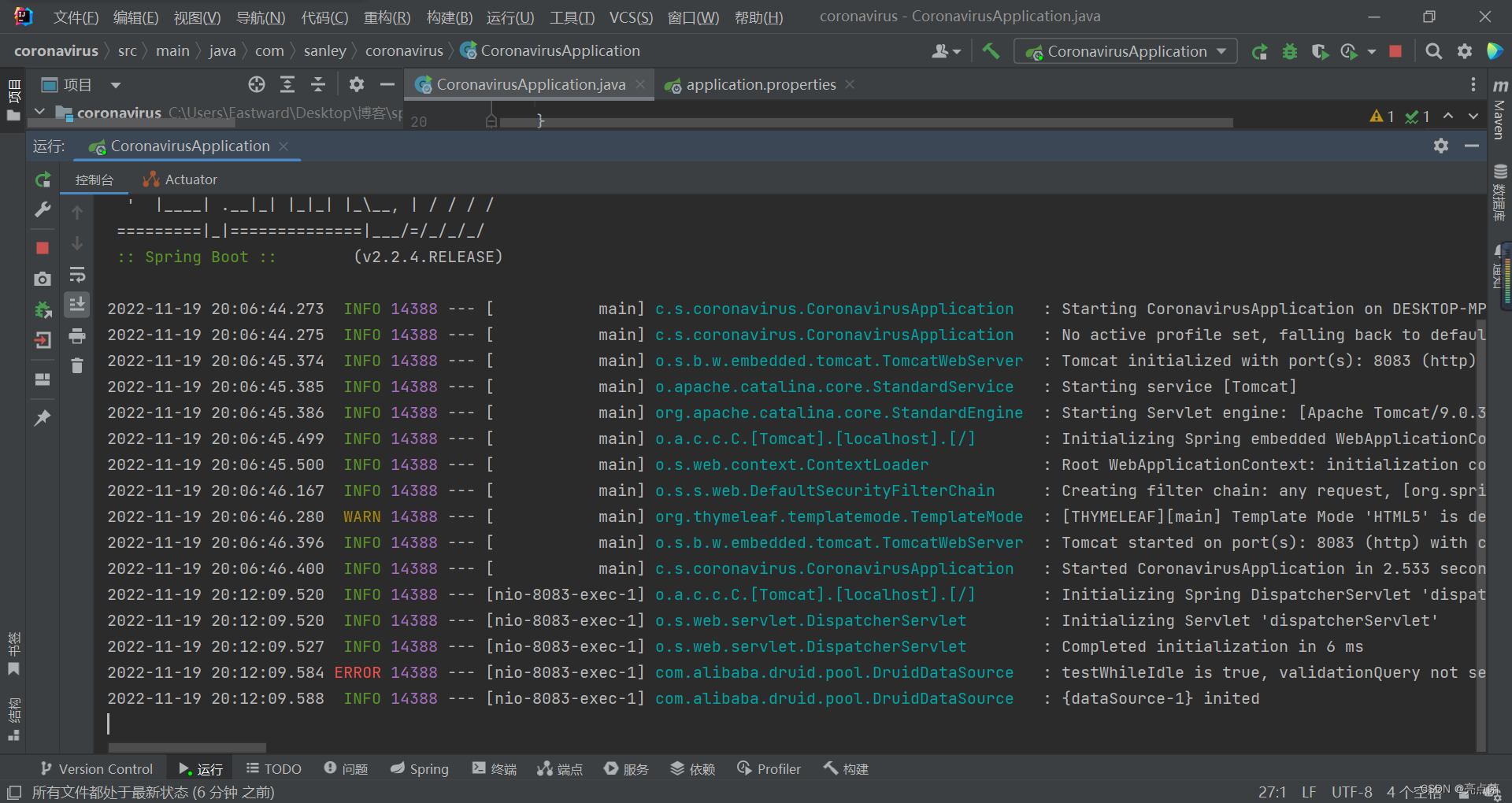The width and height of the screenshot is (1512, 803).
Task: Open the Profiler tool window
Action: click(x=769, y=768)
